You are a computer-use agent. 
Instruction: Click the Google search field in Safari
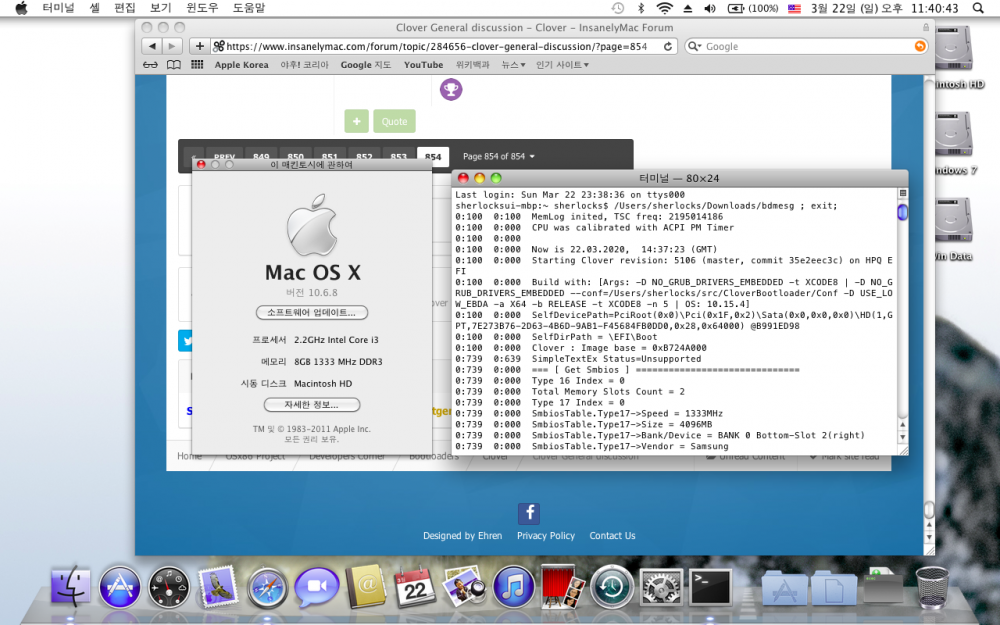click(x=806, y=47)
